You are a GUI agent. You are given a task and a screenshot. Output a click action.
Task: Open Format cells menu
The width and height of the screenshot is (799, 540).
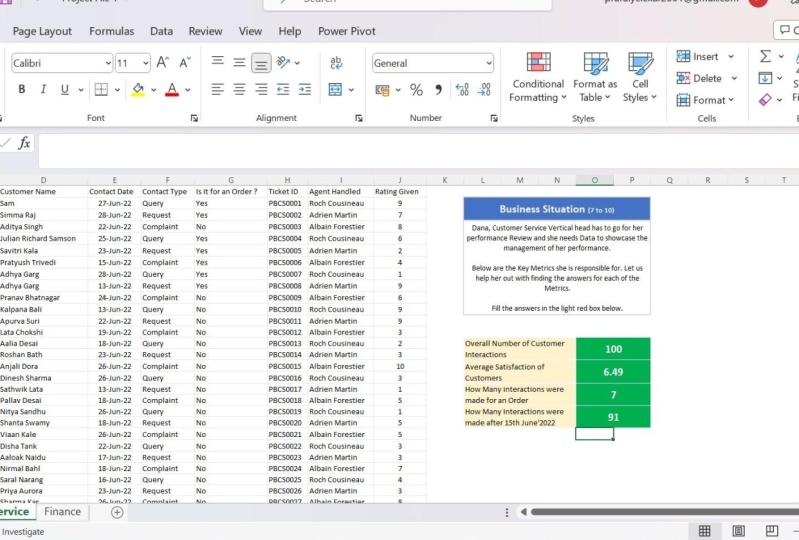click(x=705, y=100)
